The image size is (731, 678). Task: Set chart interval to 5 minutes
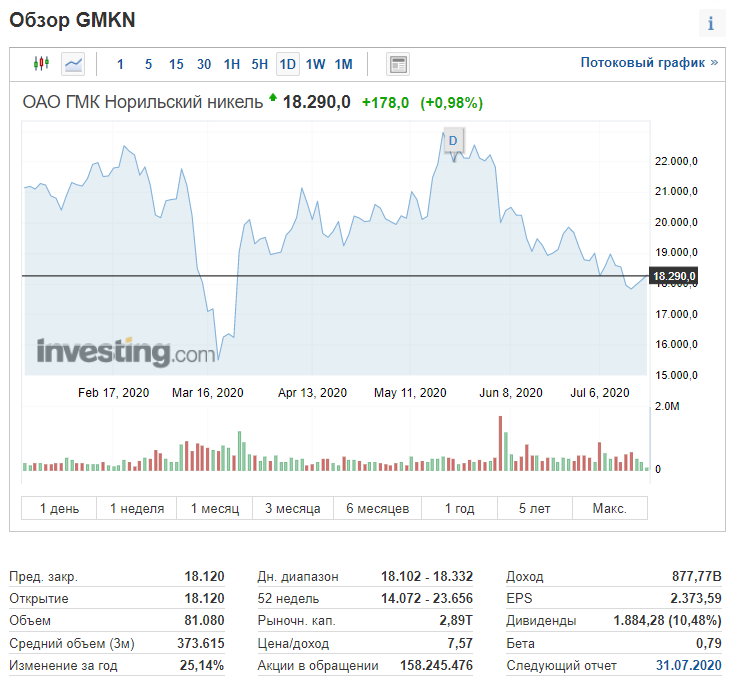[148, 64]
